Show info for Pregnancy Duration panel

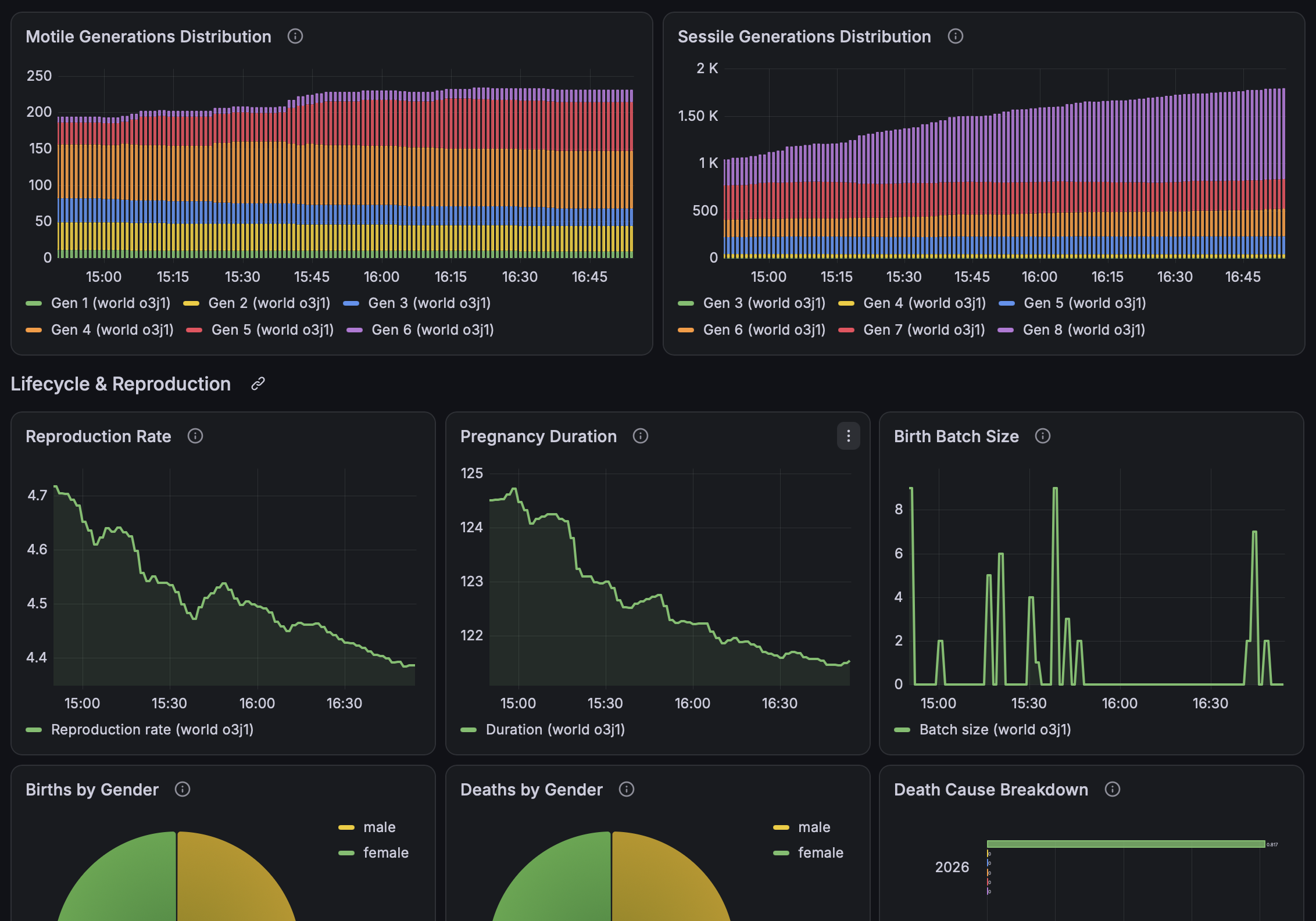click(641, 436)
